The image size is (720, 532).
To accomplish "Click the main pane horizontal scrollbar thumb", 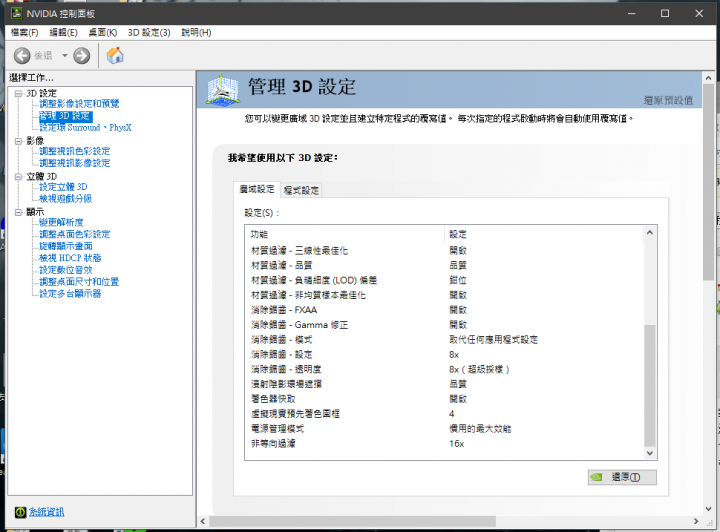I will [352, 521].
